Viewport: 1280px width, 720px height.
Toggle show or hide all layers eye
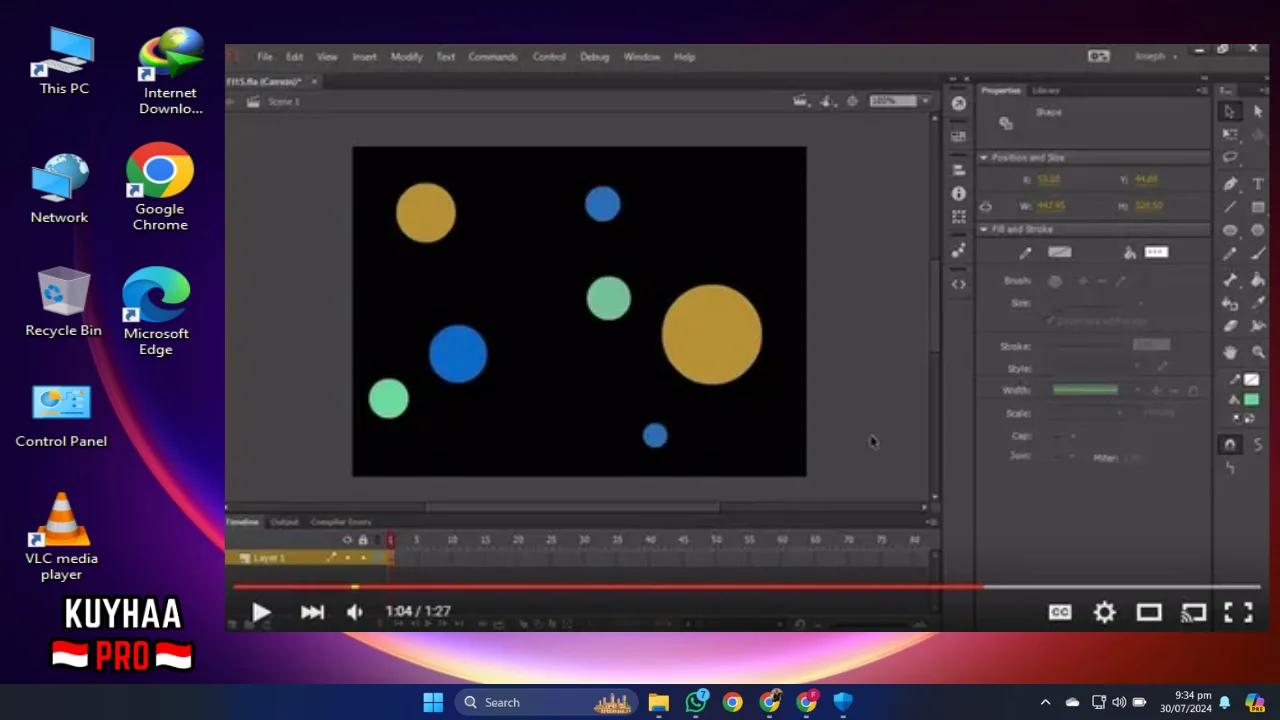tap(348, 540)
